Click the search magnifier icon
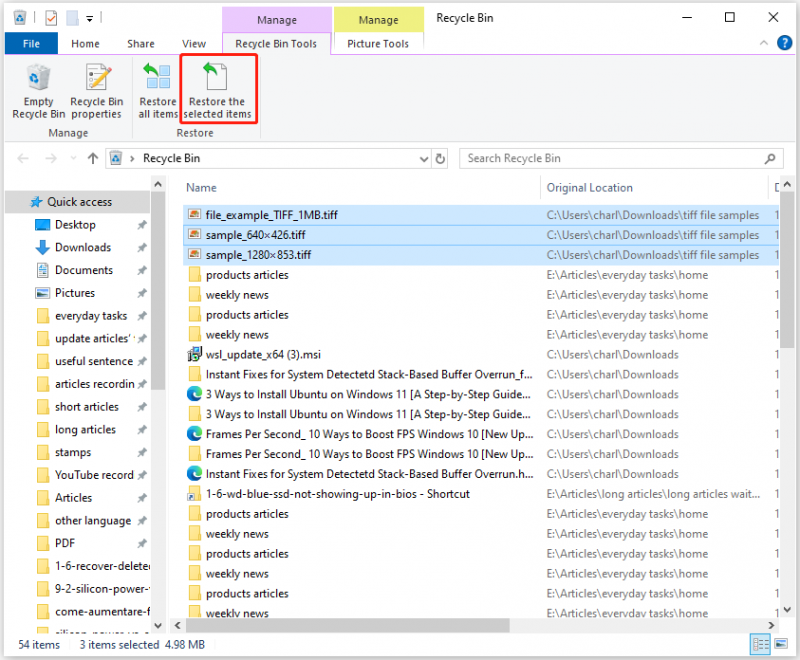800x660 pixels. pyautogui.click(x=769, y=159)
